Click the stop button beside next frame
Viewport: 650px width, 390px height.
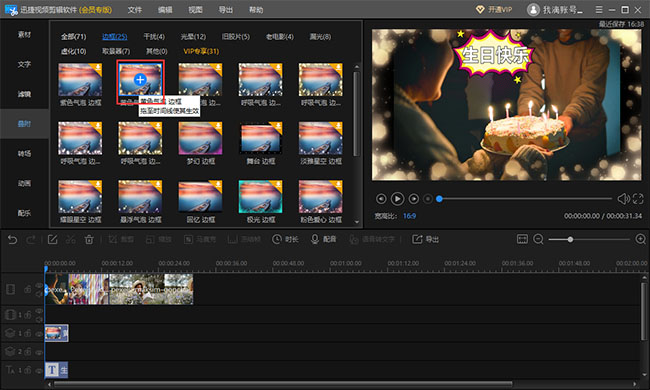(428, 199)
